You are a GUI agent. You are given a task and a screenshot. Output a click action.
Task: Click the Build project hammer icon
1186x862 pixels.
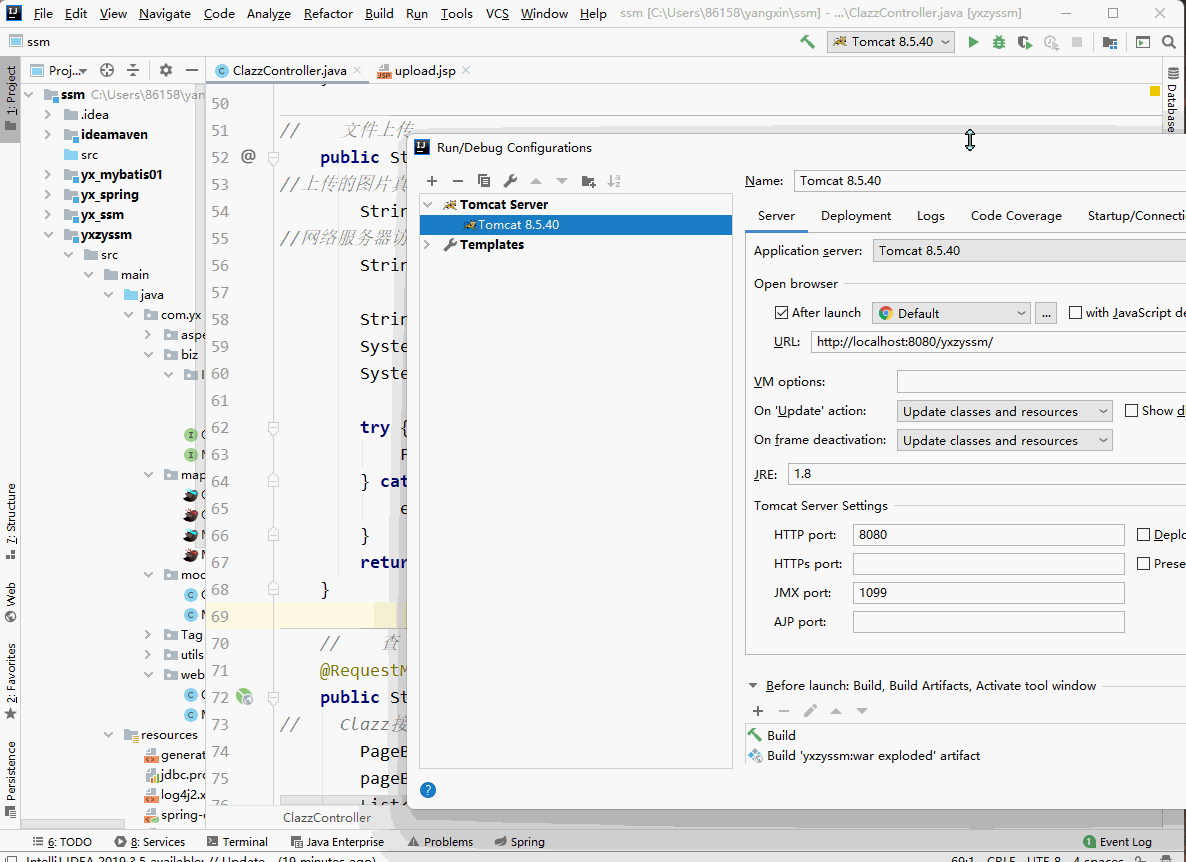coord(807,42)
